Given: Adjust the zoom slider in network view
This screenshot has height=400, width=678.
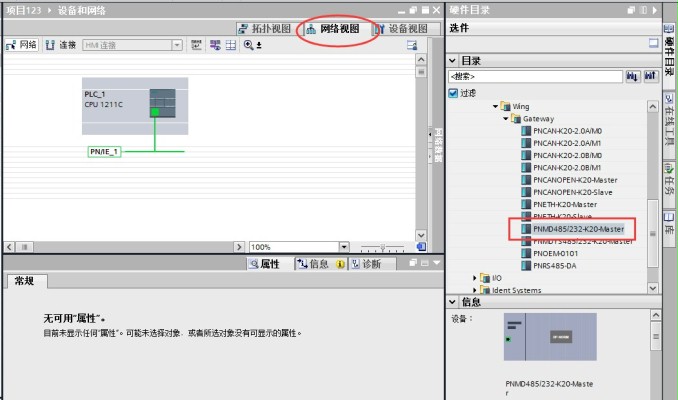Looking at the screenshot, I should (382, 247).
